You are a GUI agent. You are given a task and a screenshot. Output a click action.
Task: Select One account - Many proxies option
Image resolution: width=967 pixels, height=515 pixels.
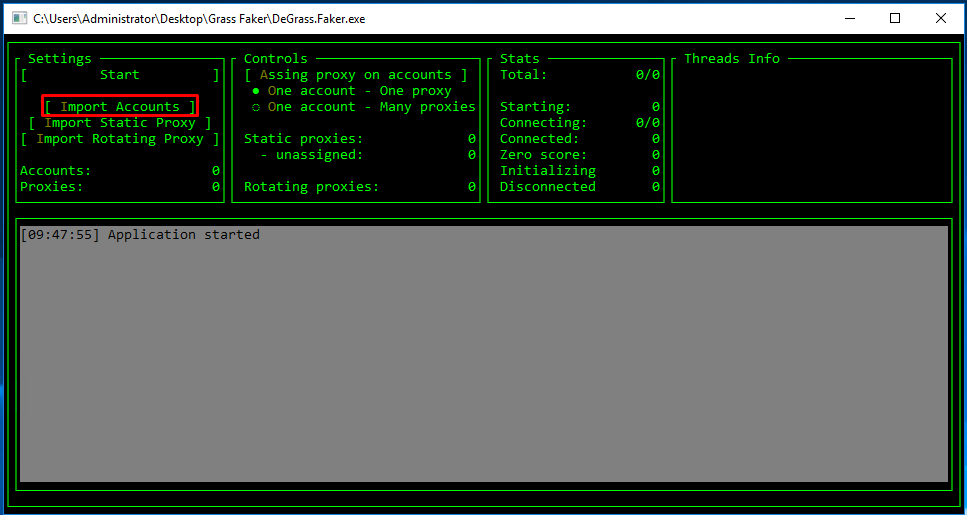pos(370,107)
